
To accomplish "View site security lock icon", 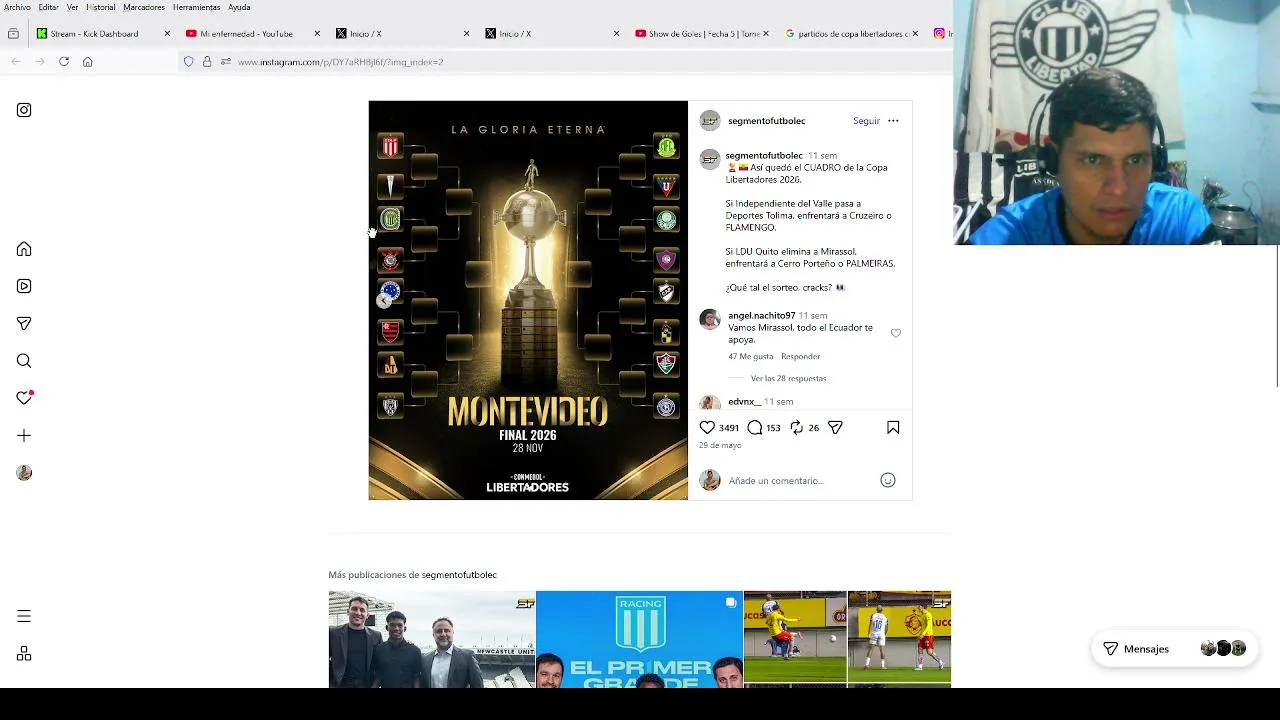I will click(207, 62).
